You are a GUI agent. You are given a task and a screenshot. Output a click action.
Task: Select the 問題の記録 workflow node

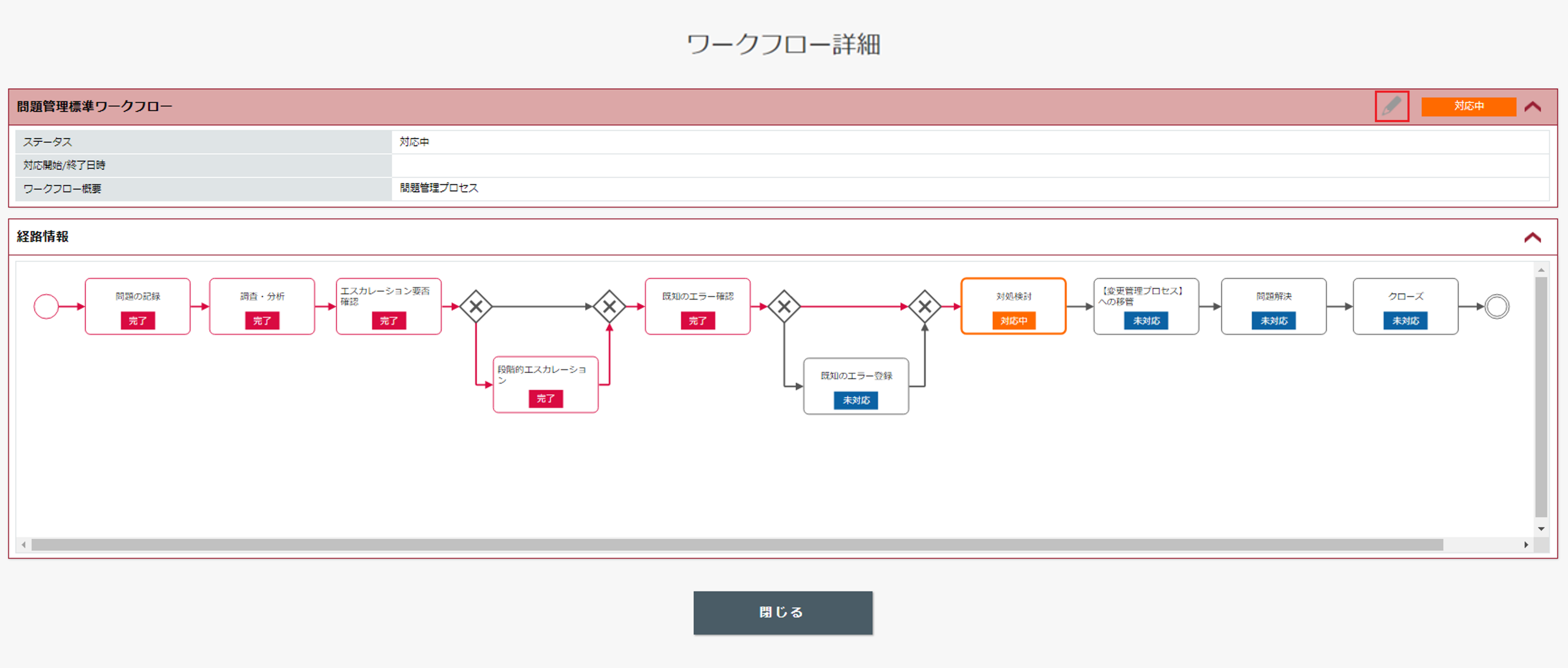(x=138, y=306)
